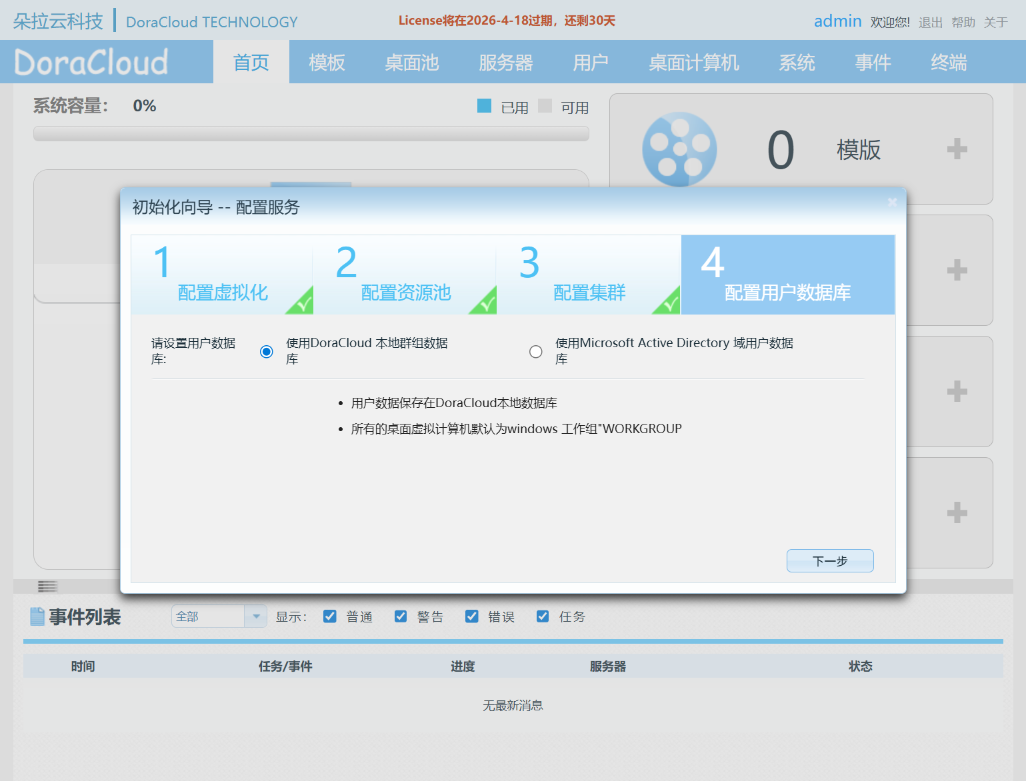
Task: Open the 用户 tab
Action: pos(590,62)
